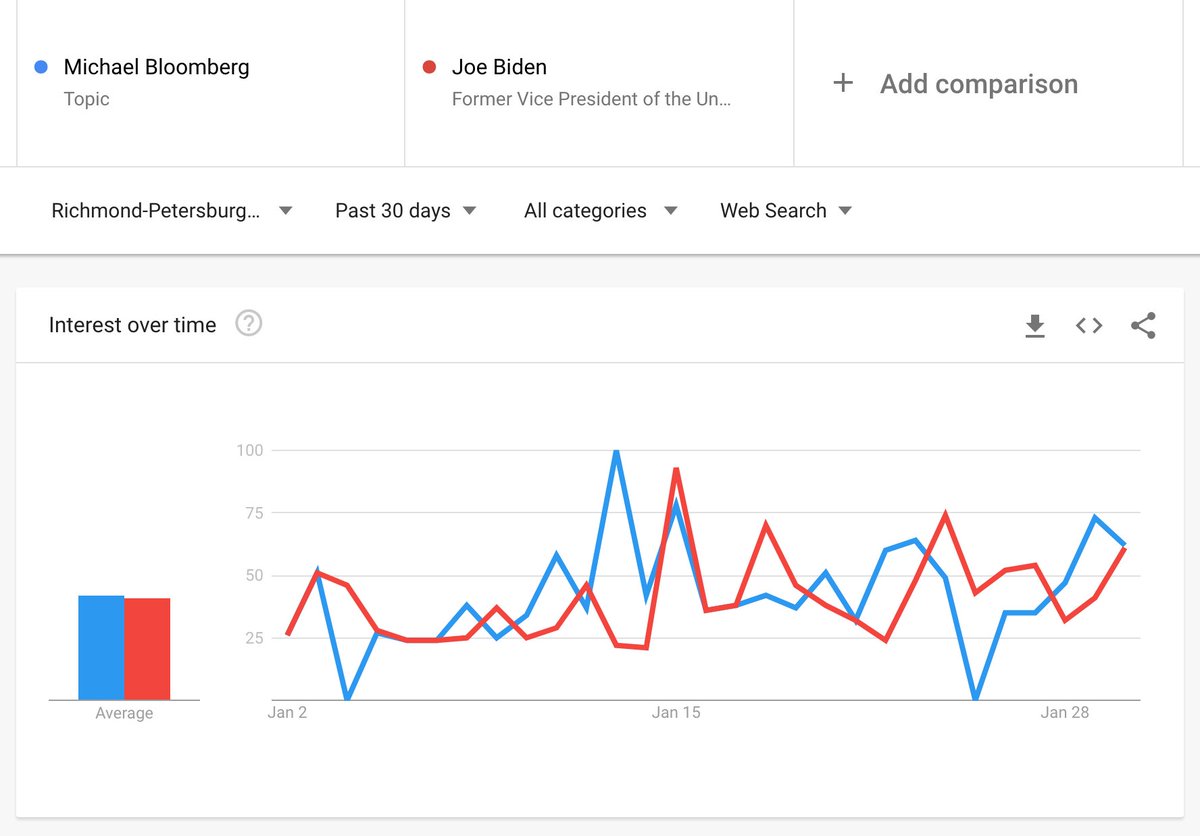Click the red Joe Biden color dot
1200x836 pixels.
pyautogui.click(x=430, y=67)
